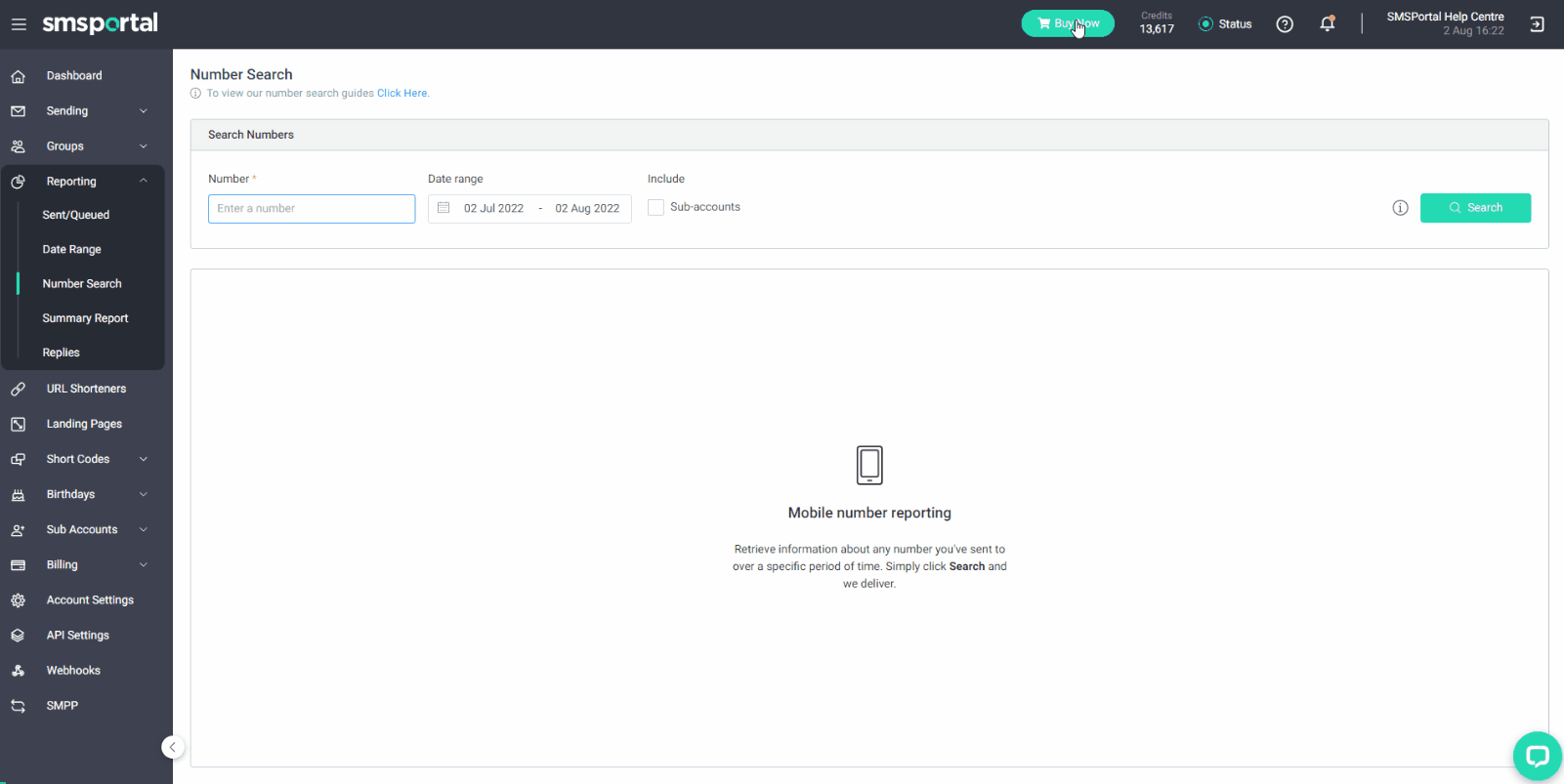Expand the Sub Accounts chevron
The height and width of the screenshot is (784, 1564).
(x=144, y=530)
